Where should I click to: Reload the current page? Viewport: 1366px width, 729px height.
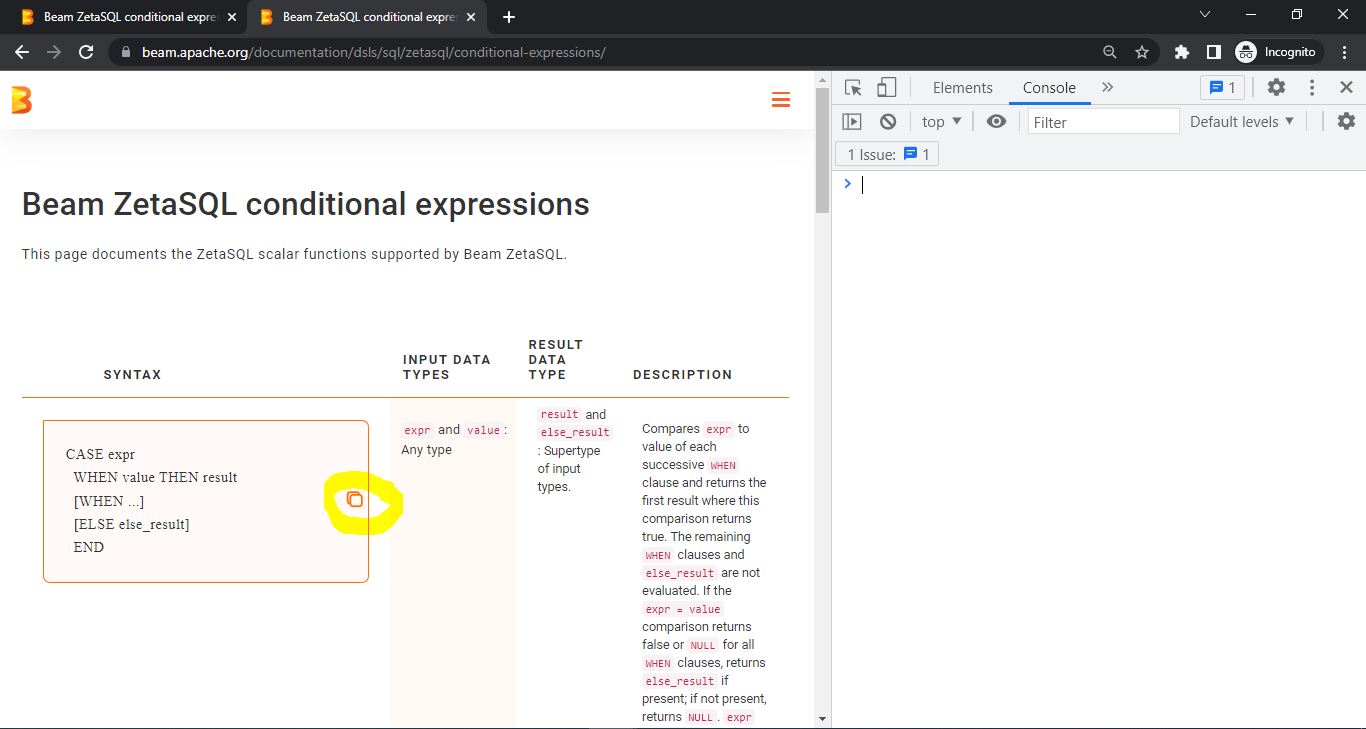tap(86, 52)
